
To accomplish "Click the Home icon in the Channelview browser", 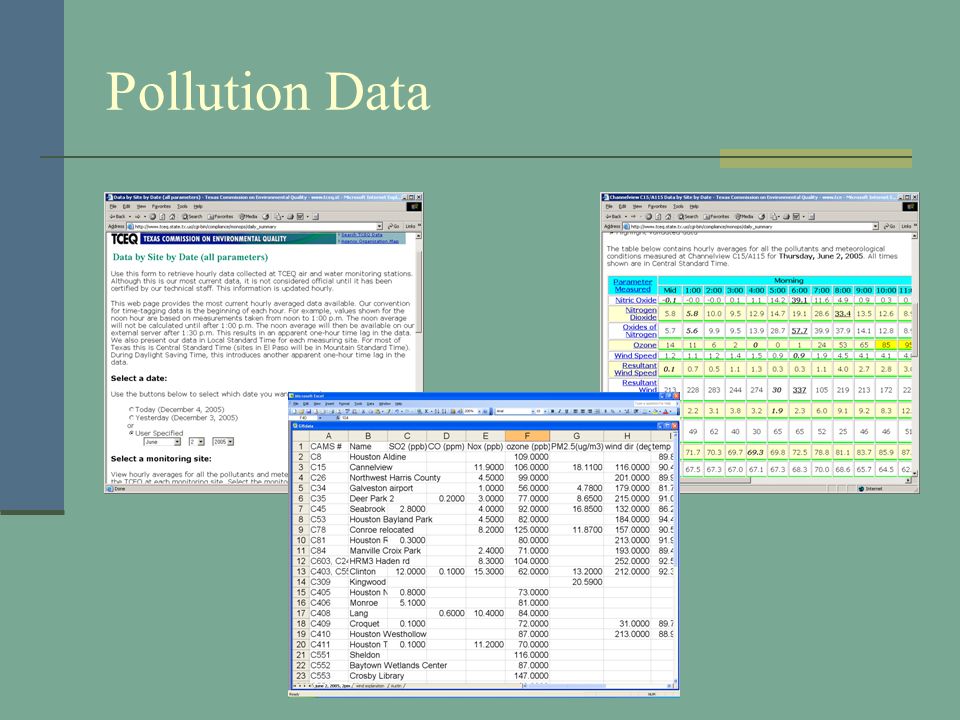I will tap(668, 217).
